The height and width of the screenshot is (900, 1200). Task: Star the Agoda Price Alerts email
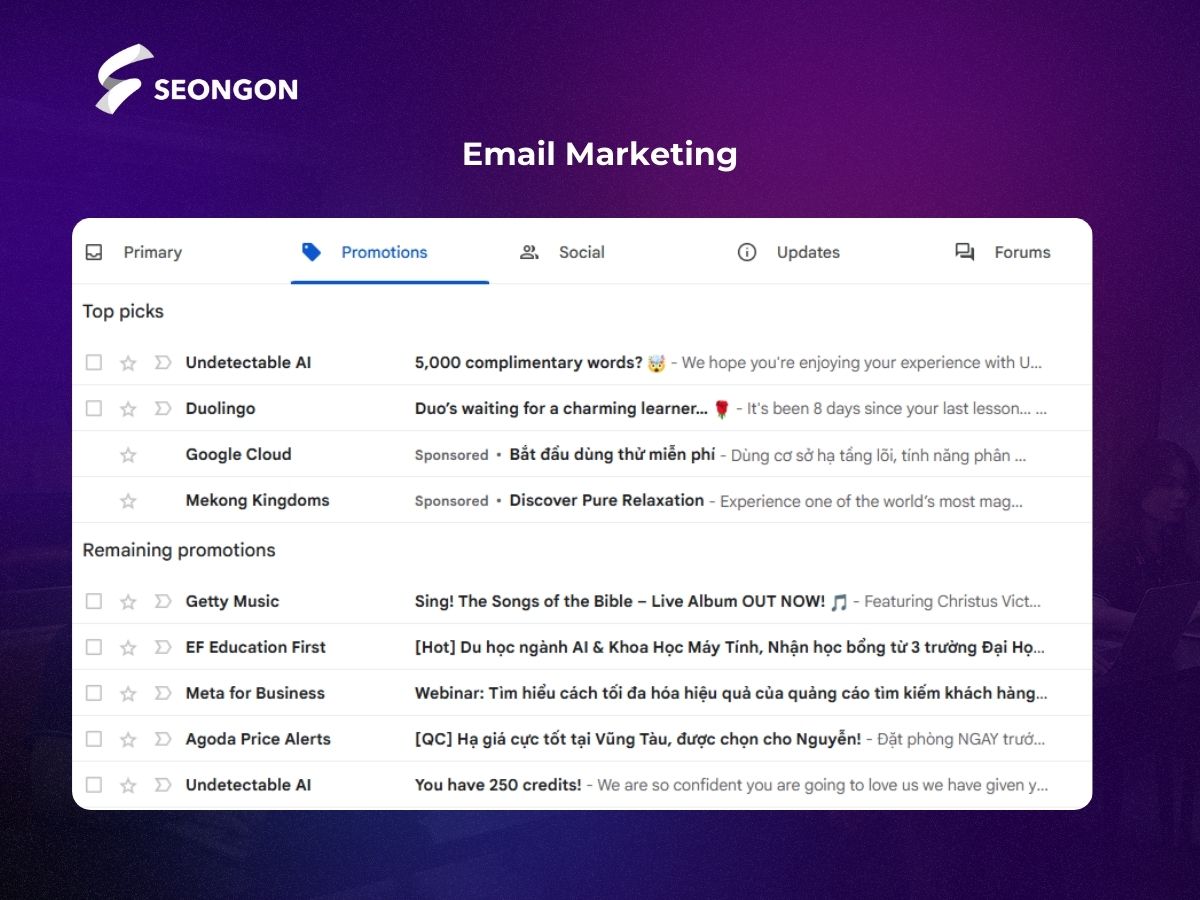128,739
